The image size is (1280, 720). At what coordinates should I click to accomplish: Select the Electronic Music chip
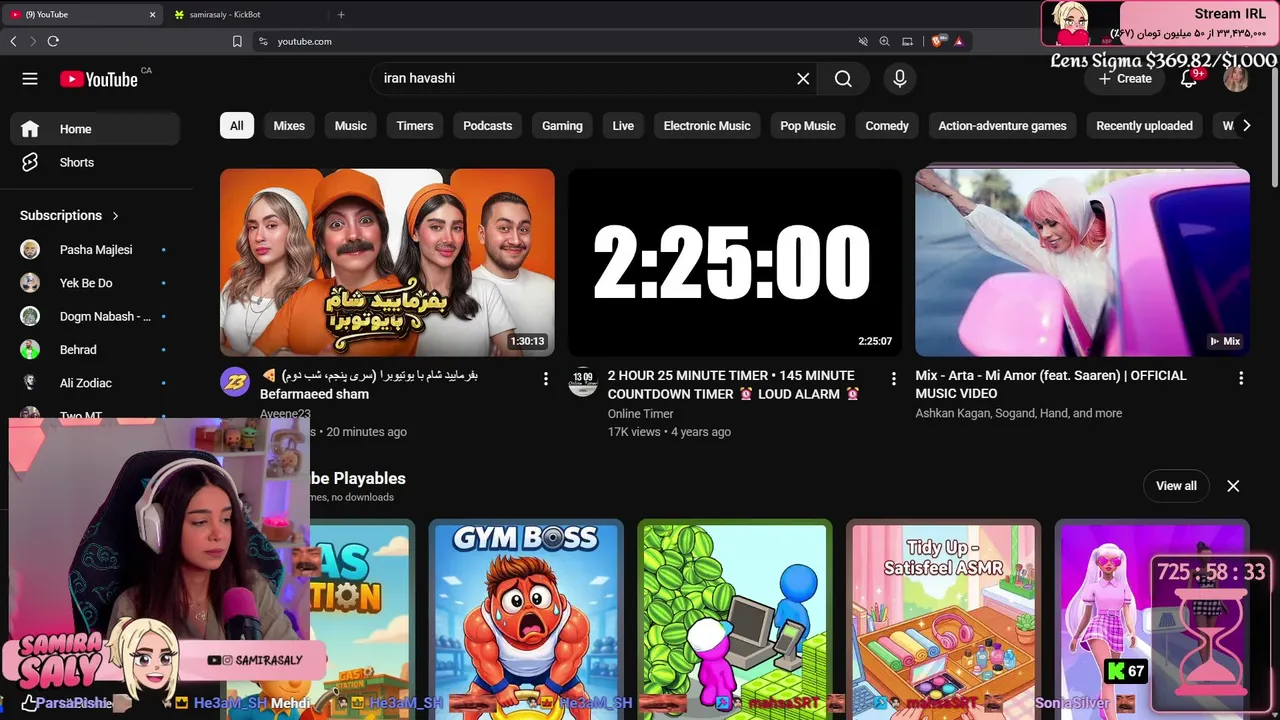[707, 126]
